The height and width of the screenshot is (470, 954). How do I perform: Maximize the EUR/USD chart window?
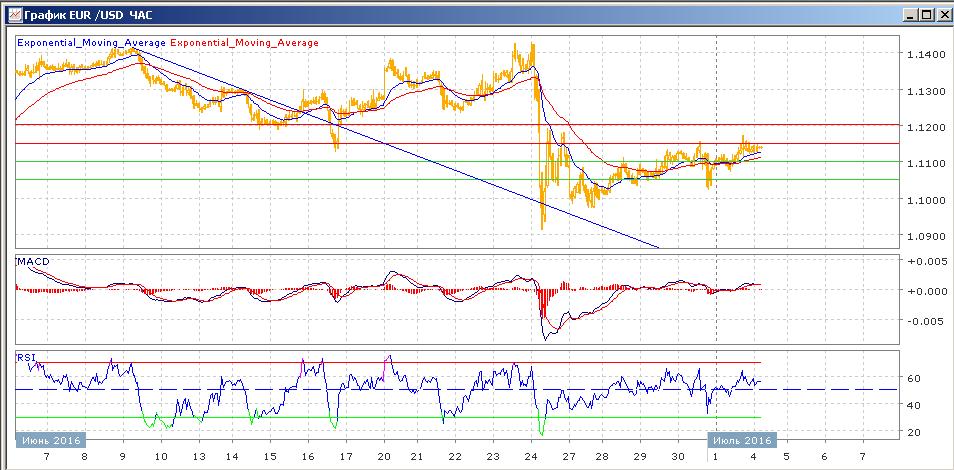(x=924, y=14)
